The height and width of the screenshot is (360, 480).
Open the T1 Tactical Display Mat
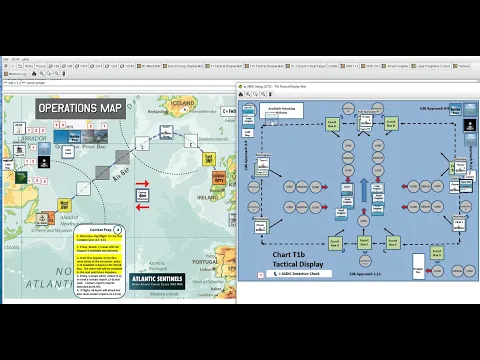point(224,66)
